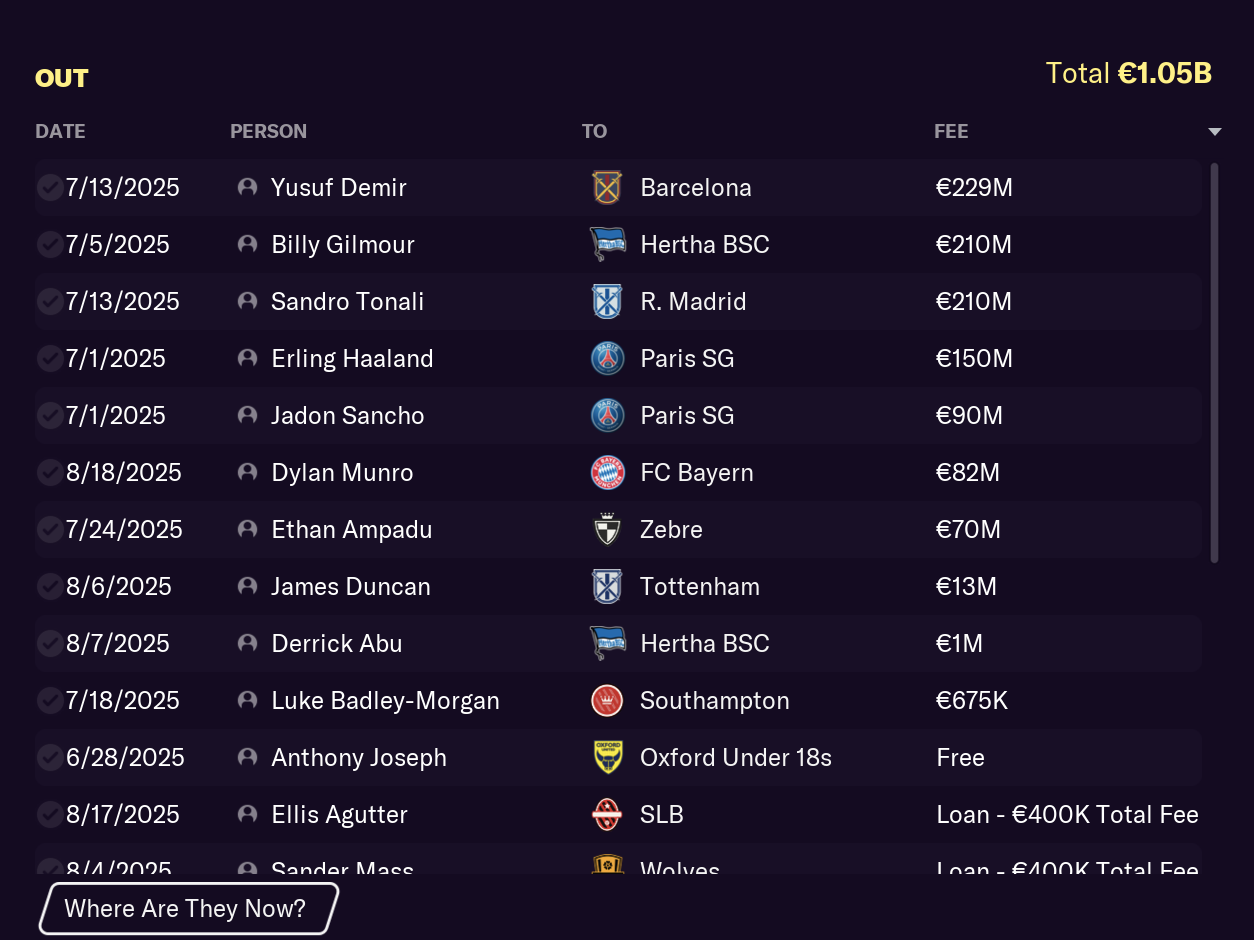The image size is (1254, 940).
Task: Open the Where Are They Now? button
Action: click(x=186, y=909)
